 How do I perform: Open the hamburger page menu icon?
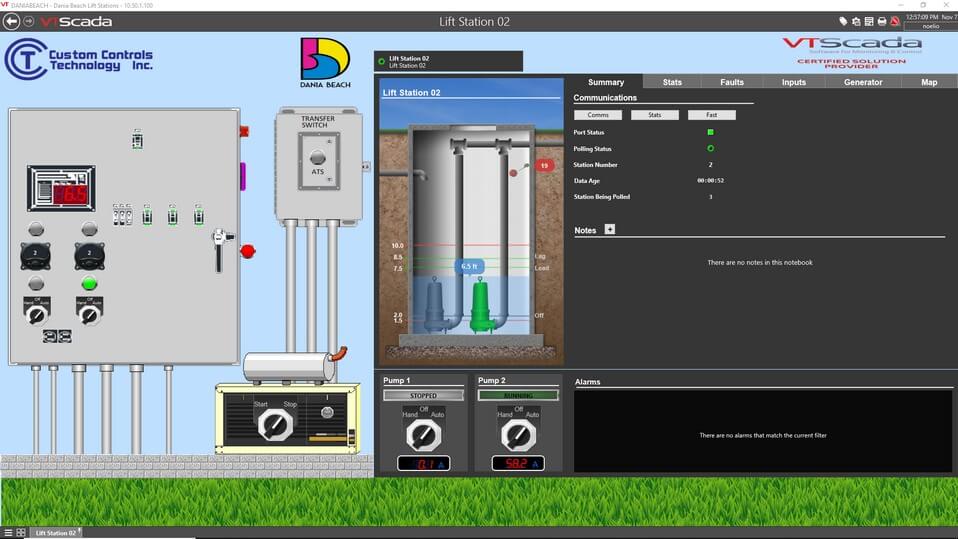click(x=7, y=533)
